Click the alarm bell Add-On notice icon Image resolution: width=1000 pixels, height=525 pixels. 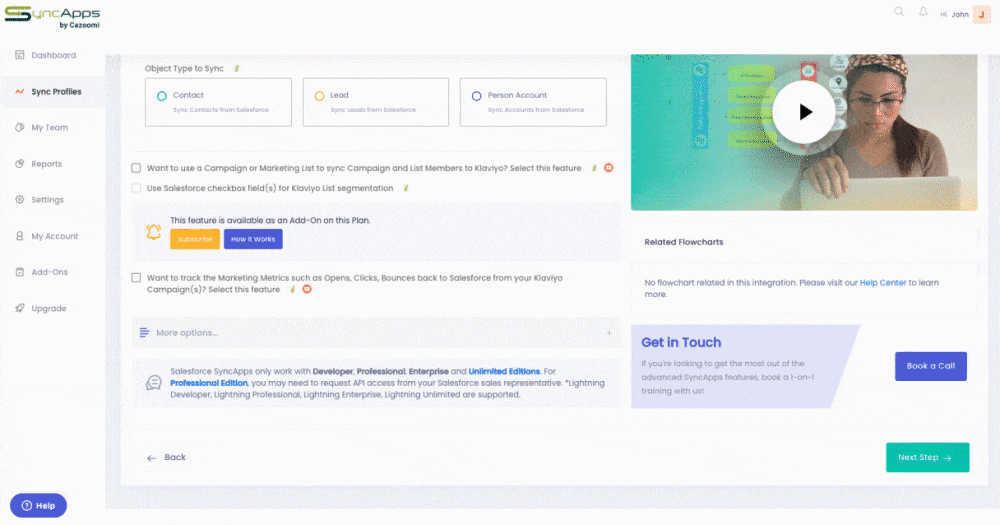click(154, 232)
